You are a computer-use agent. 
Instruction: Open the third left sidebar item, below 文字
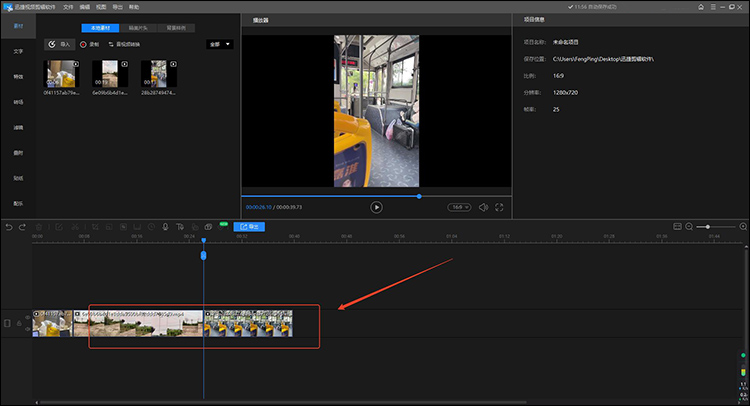click(x=18, y=77)
